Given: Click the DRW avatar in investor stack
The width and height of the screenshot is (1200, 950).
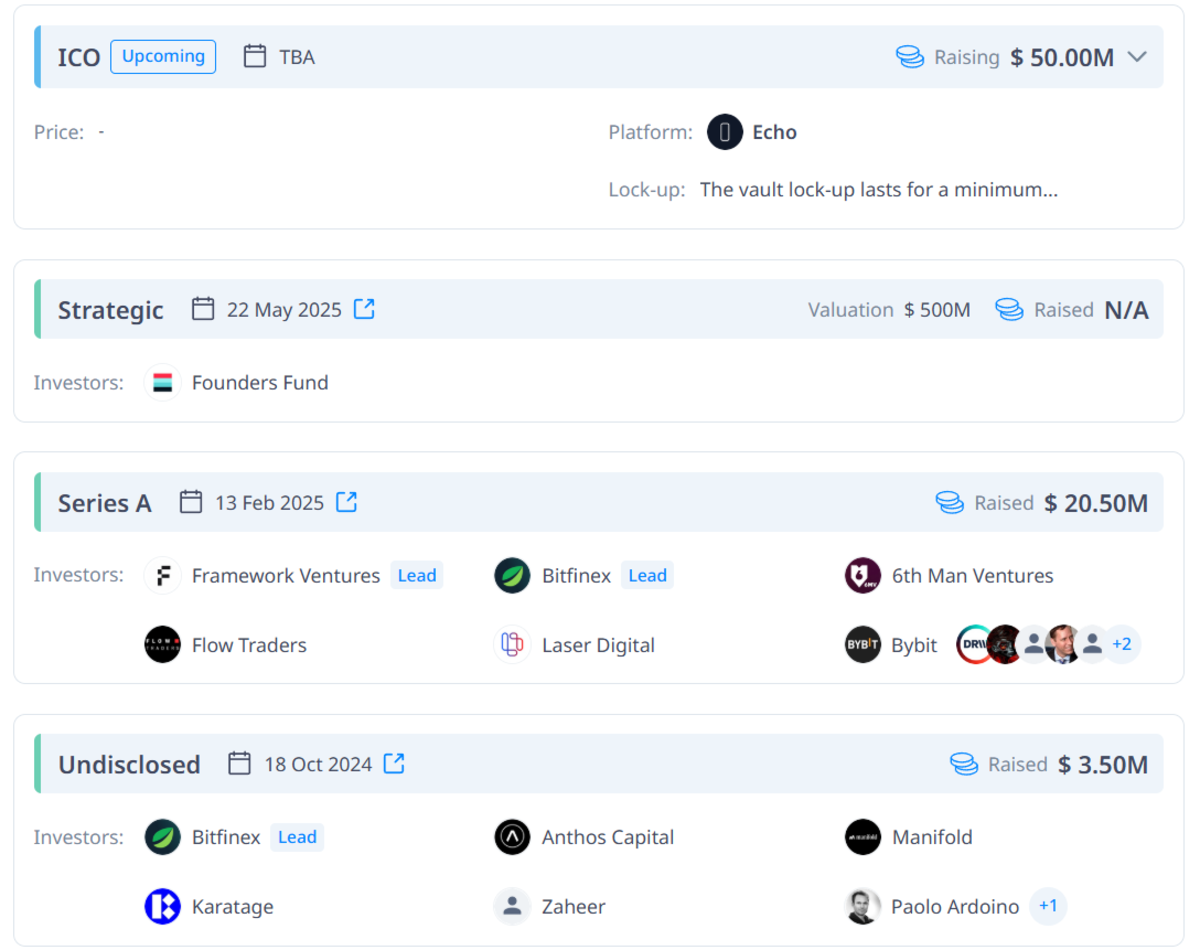Looking at the screenshot, I should point(972,645).
